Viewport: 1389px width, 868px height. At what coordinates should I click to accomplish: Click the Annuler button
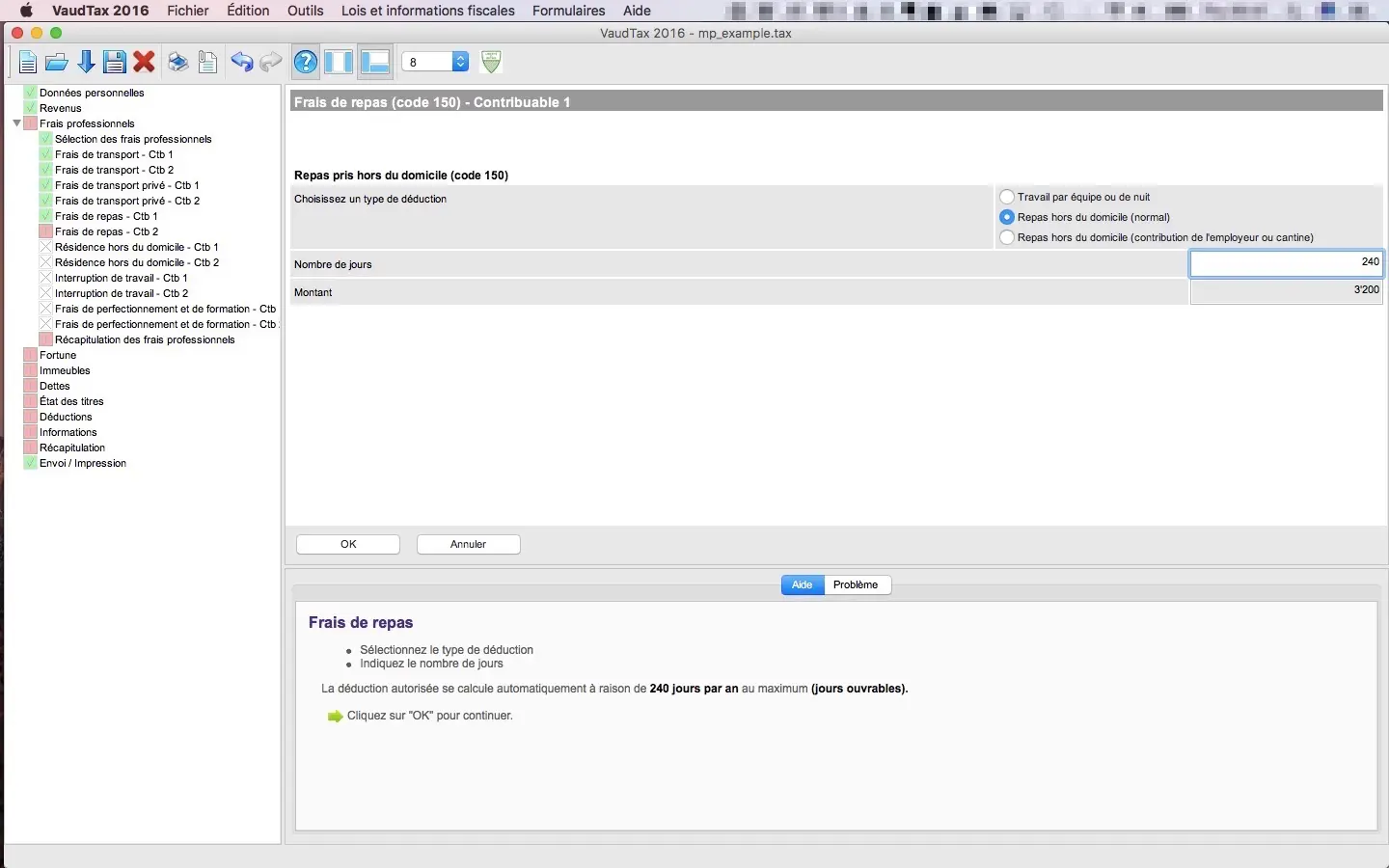pyautogui.click(x=469, y=544)
